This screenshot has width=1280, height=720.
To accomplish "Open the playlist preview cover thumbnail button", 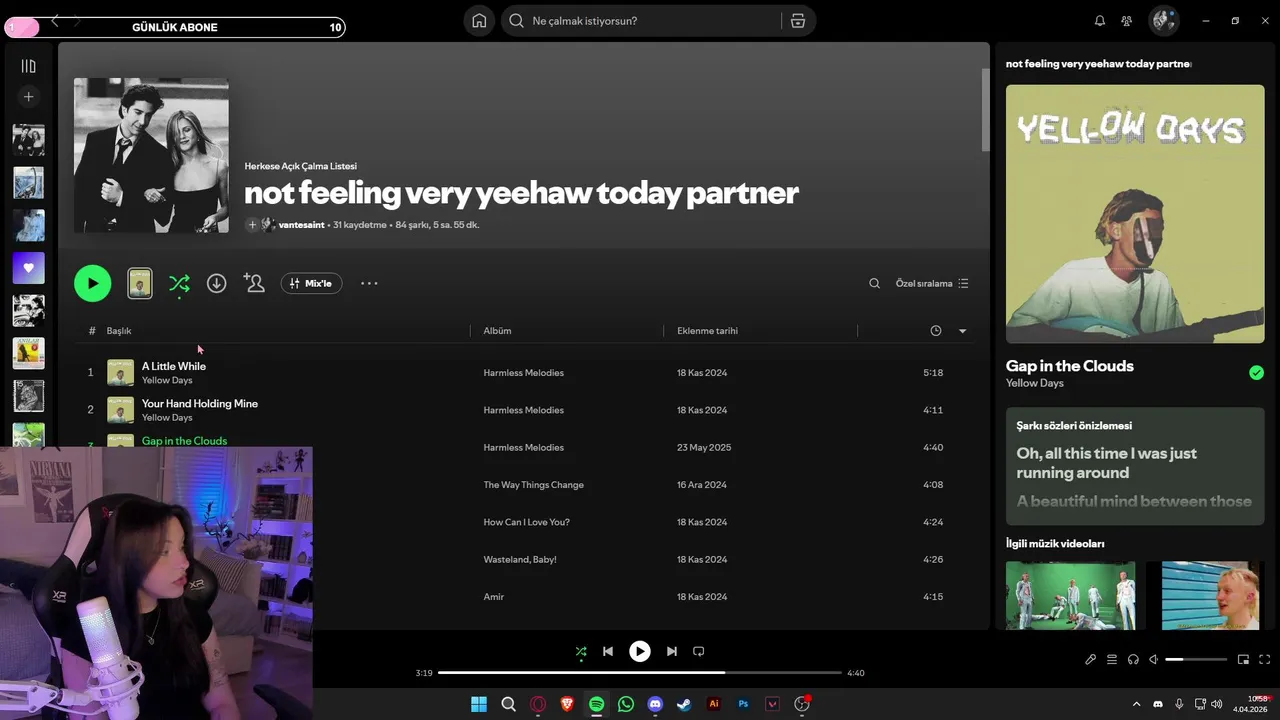I will coord(140,283).
